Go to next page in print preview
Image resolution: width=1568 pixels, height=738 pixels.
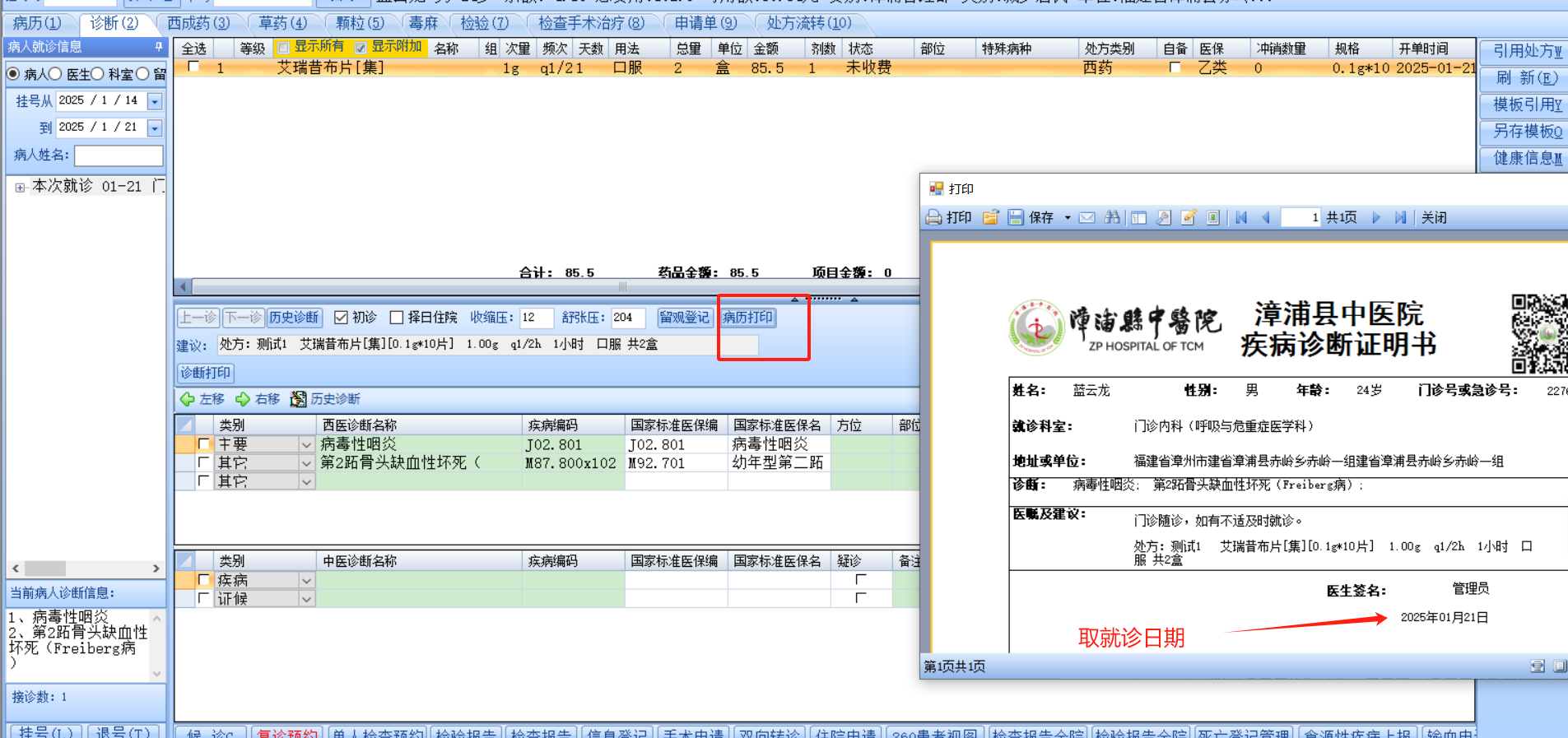[1376, 217]
